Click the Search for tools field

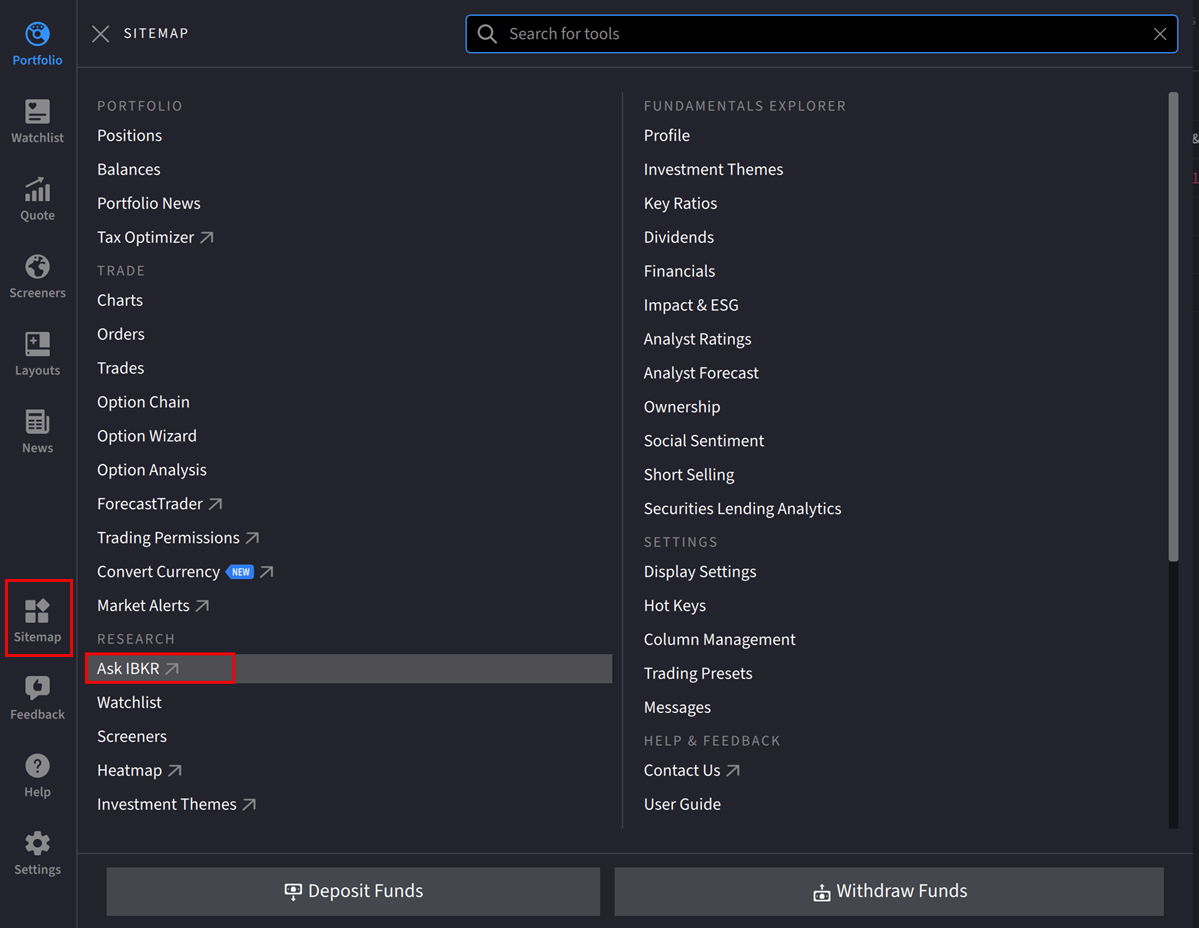click(x=800, y=33)
